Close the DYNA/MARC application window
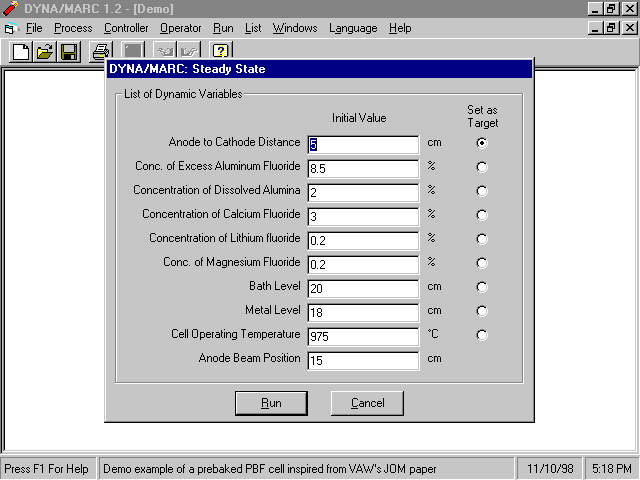The width and height of the screenshot is (640, 480). pos(630,9)
